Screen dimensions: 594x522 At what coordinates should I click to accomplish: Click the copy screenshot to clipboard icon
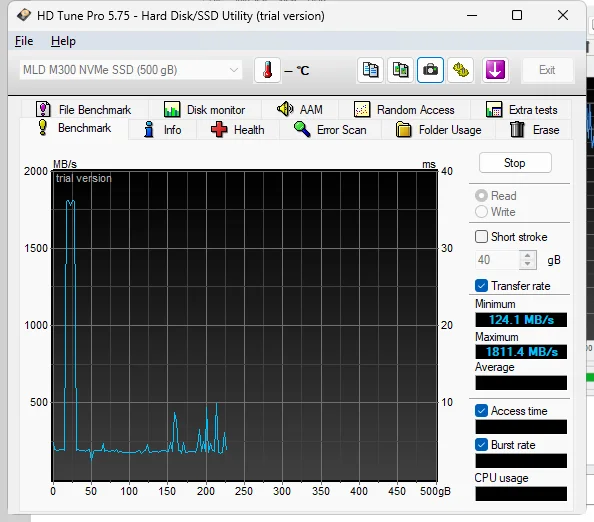[x=400, y=70]
